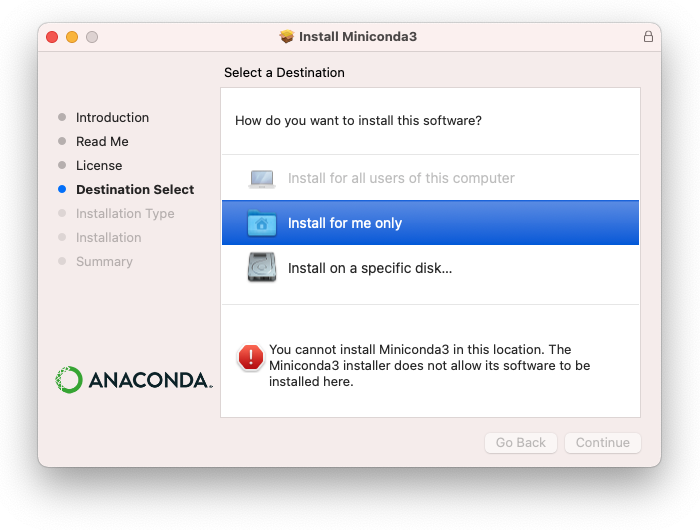The height and width of the screenshot is (530, 700).
Task: Go to the Introduction step
Action: pos(112,118)
